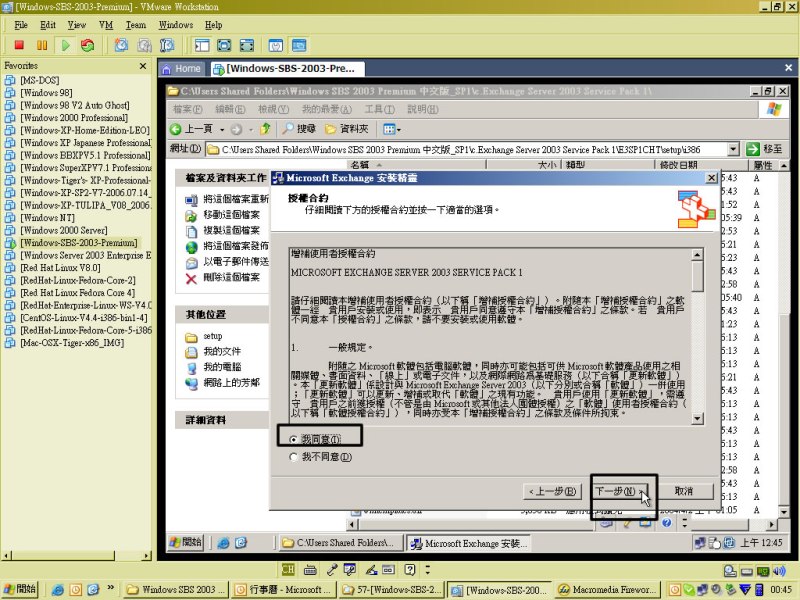
Task: Click the help question mark icon in VMware status bar
Action: pyautogui.click(x=410, y=569)
